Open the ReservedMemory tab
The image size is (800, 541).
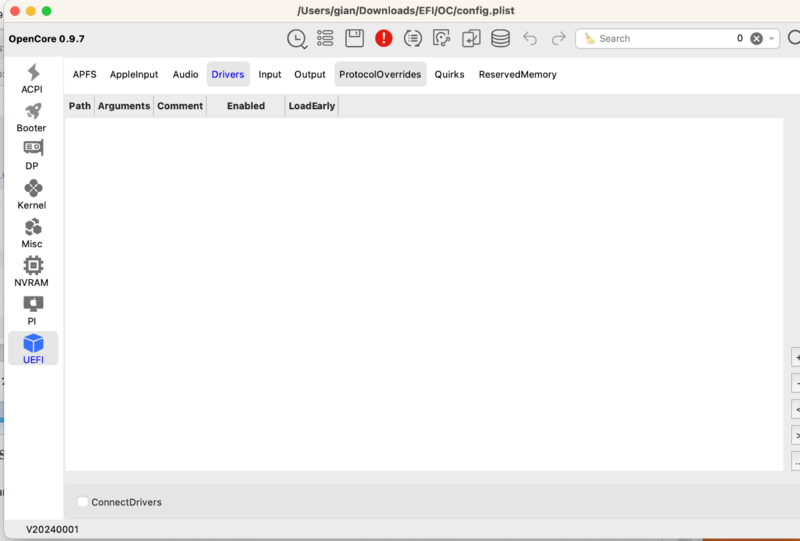coord(517,75)
